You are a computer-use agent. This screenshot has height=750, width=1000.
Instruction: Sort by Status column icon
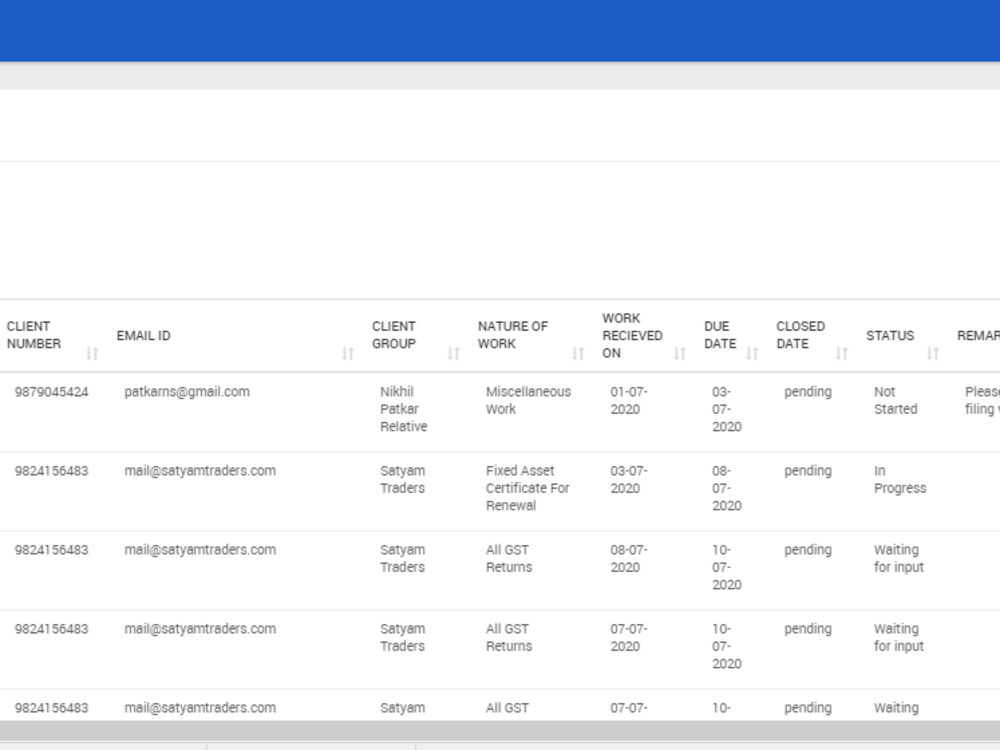point(933,353)
